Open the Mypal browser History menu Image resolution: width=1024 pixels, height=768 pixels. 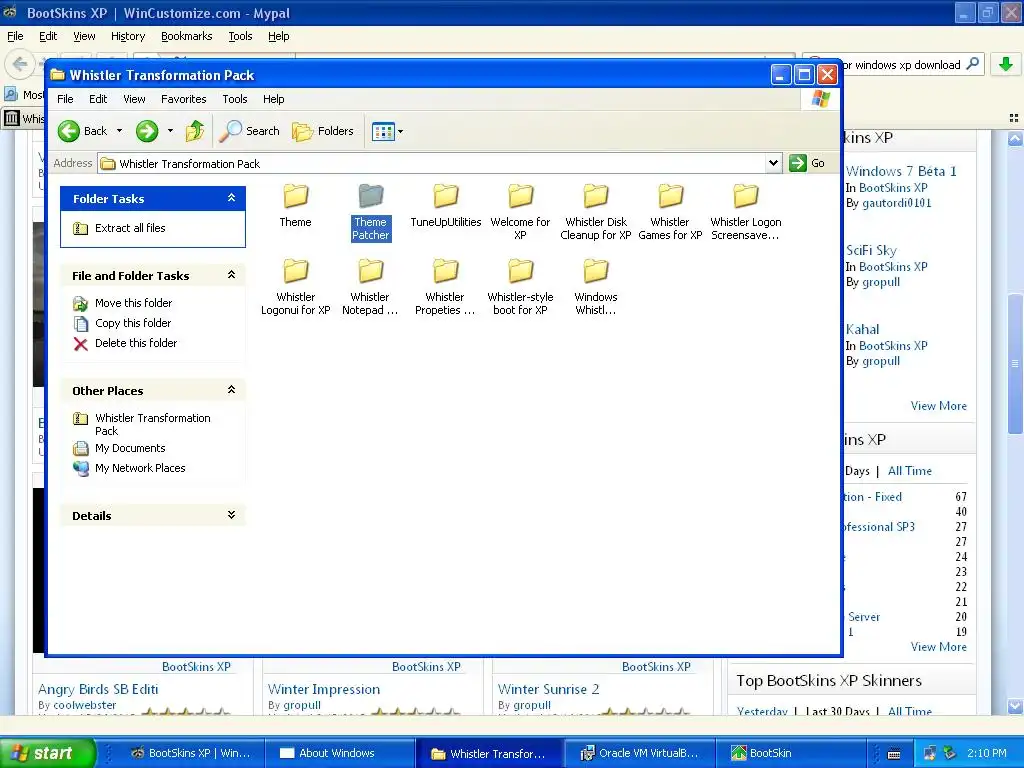tap(127, 37)
